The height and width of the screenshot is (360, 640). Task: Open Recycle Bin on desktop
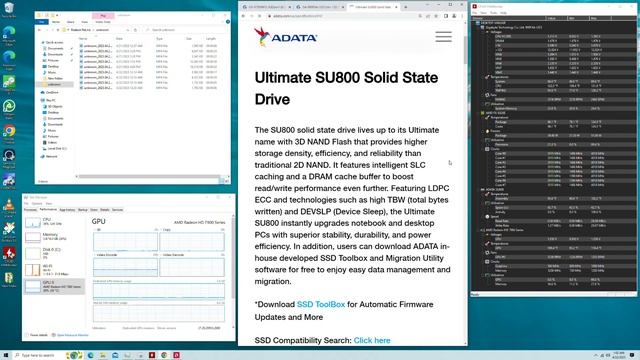point(9,10)
